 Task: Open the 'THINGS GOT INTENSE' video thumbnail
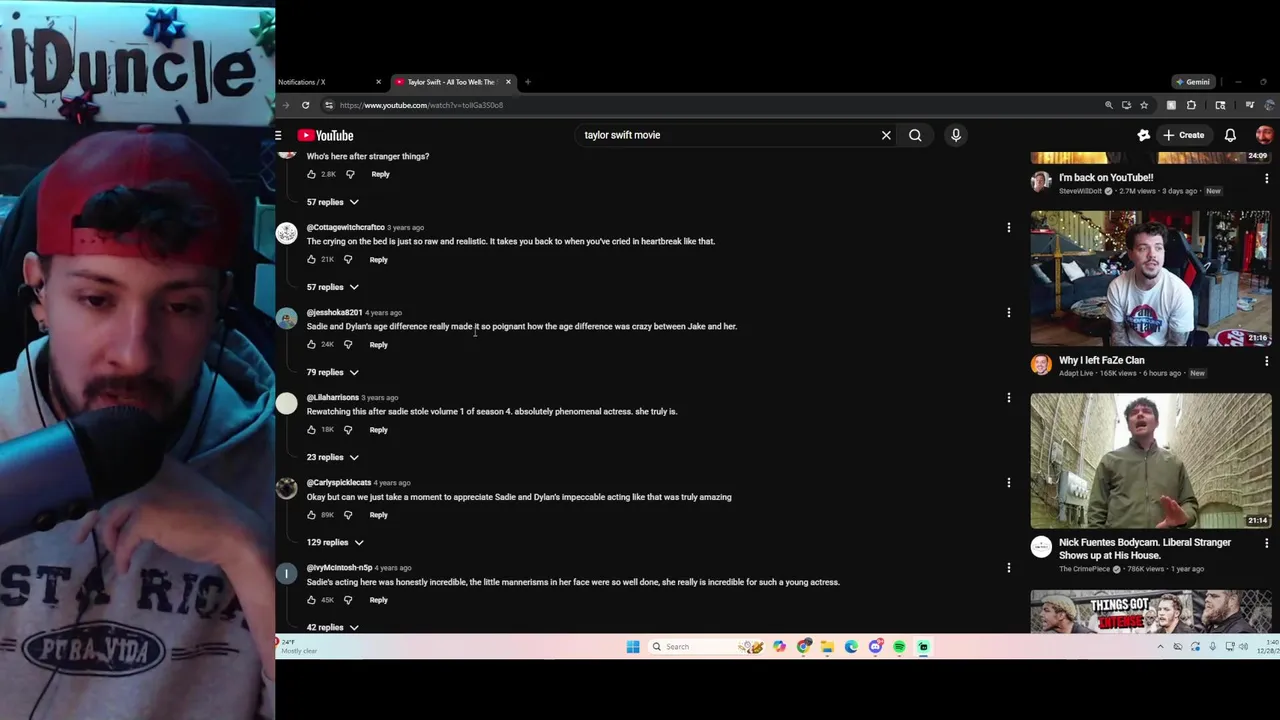(x=1151, y=612)
